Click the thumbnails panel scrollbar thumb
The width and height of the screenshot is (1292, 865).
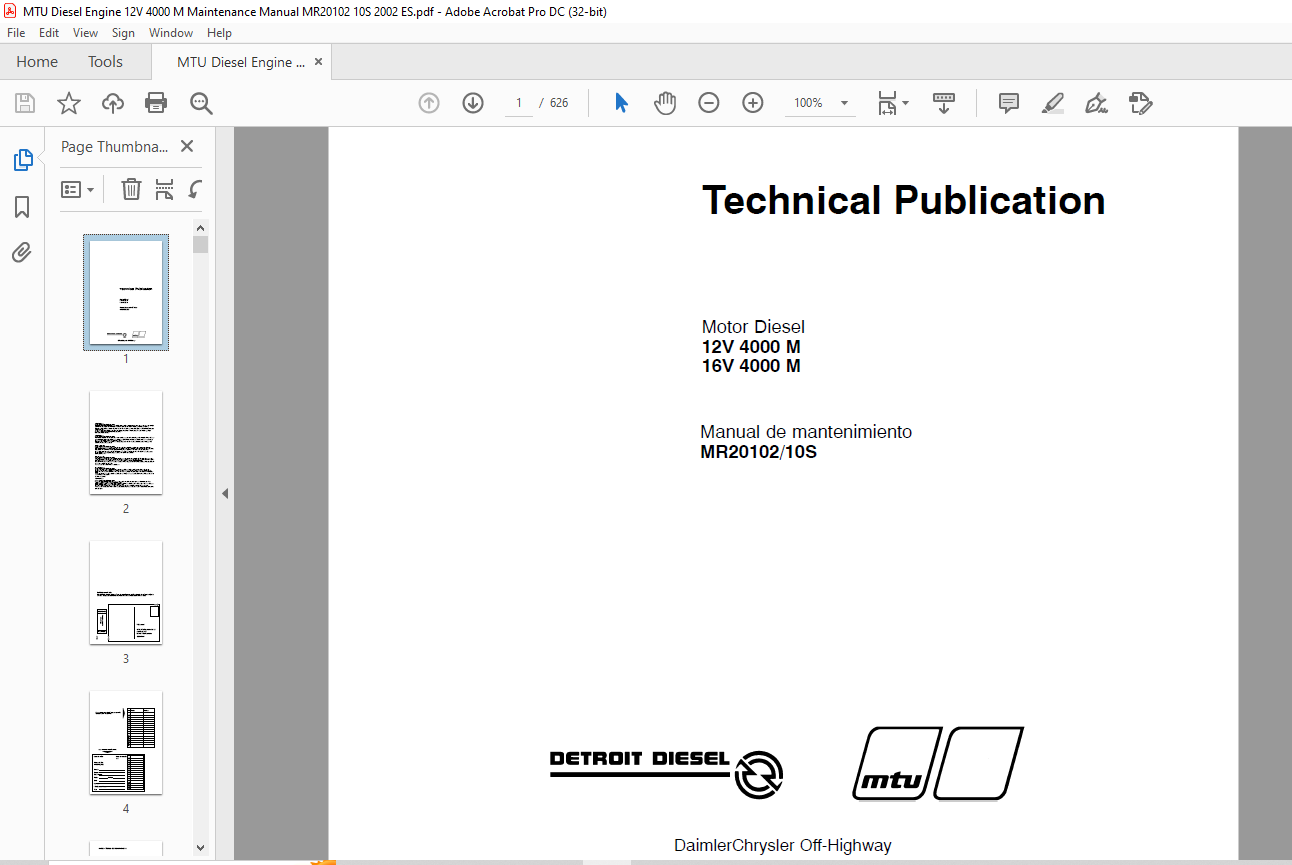tap(201, 245)
